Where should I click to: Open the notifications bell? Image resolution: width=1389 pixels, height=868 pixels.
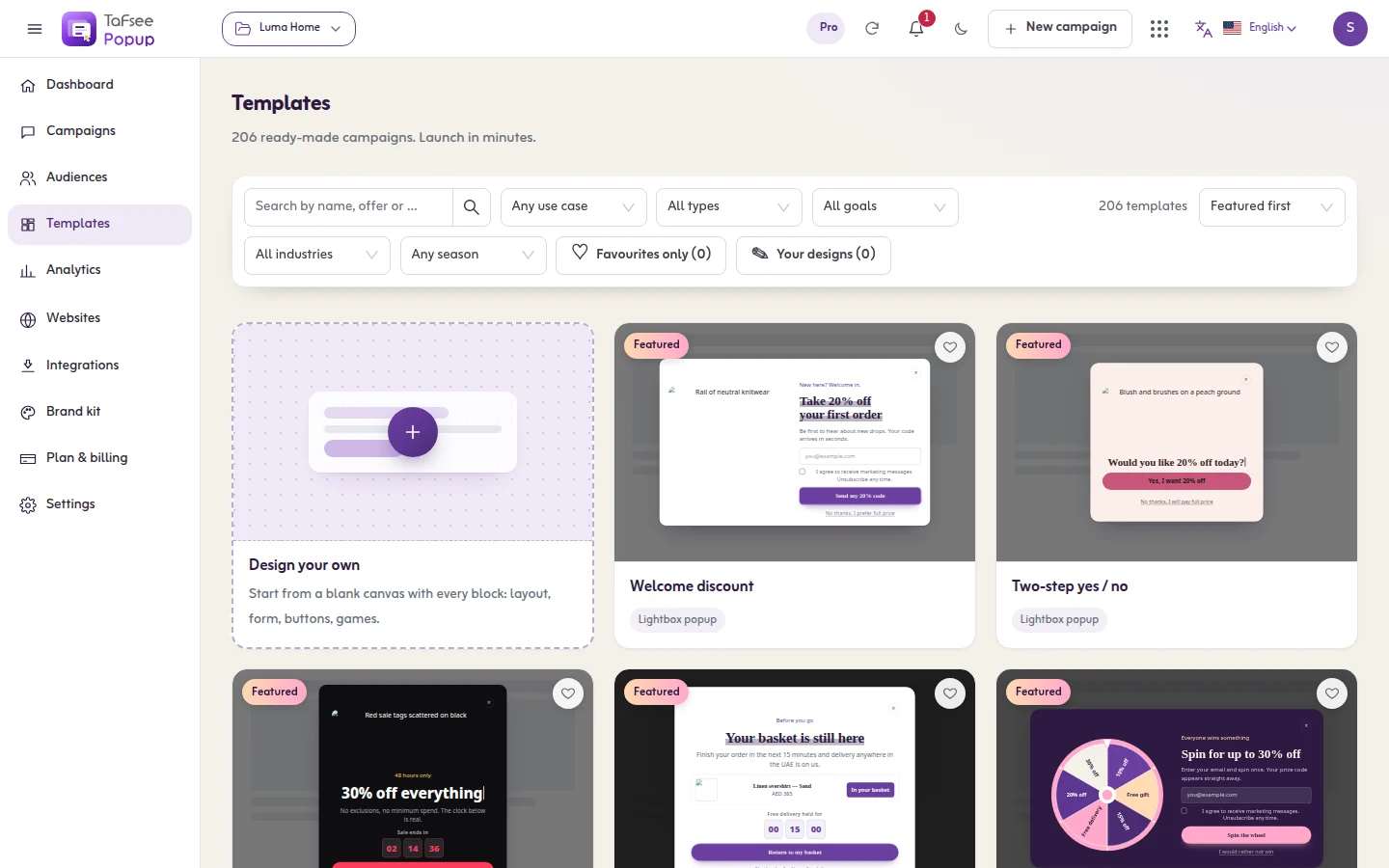point(916,28)
